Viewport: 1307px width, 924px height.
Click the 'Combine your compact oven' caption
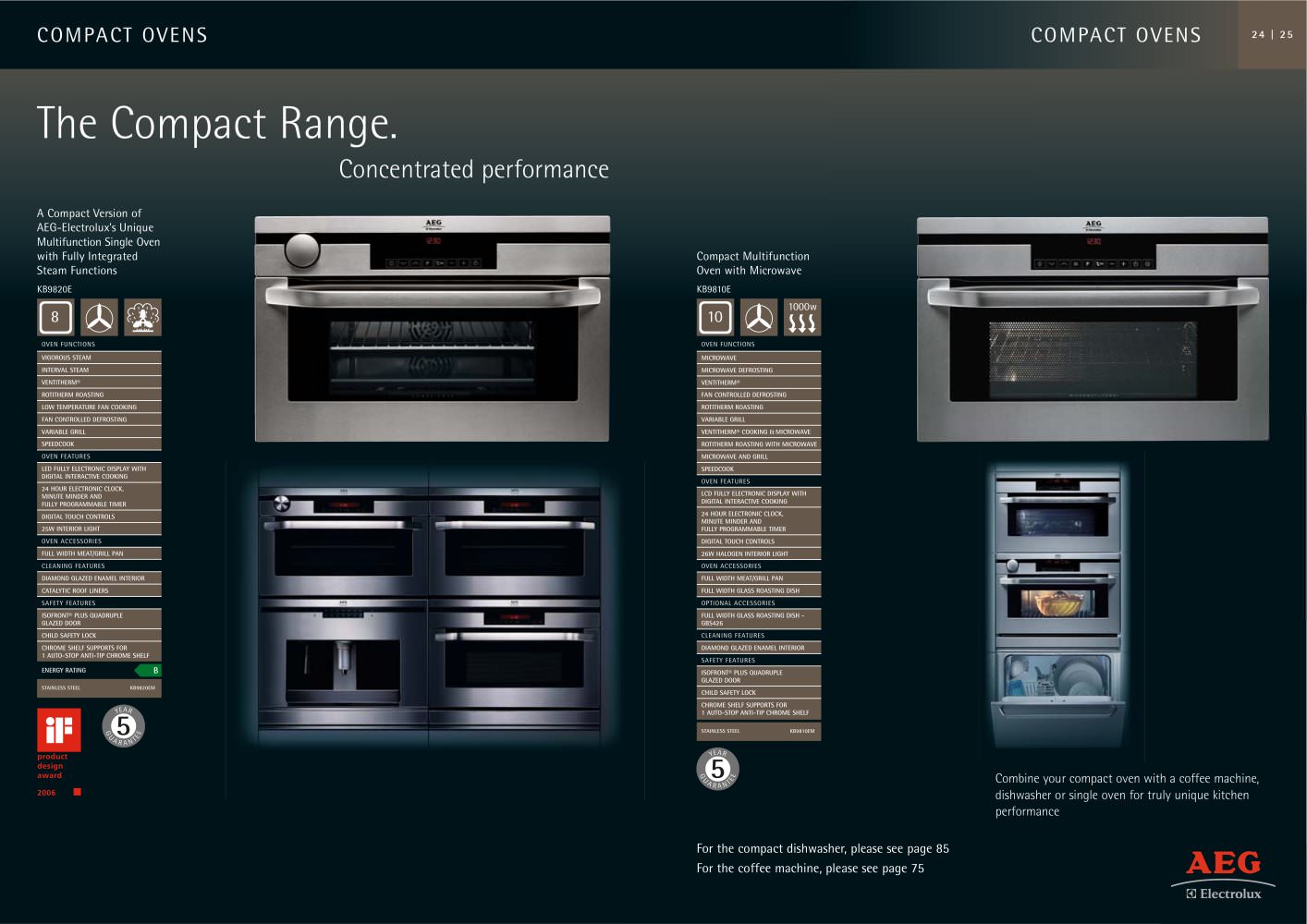tap(1127, 795)
